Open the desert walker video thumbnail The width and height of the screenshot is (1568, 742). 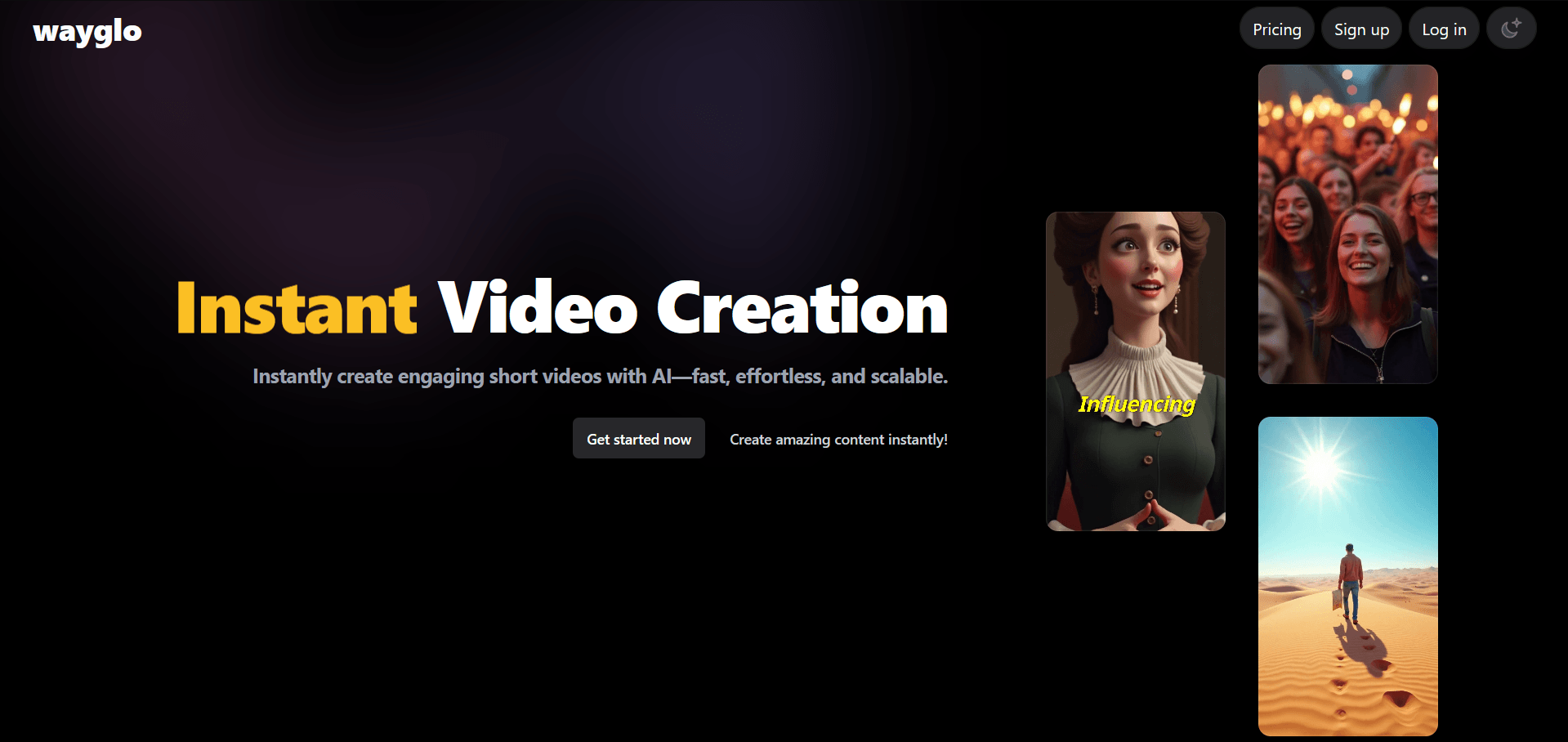(1347, 576)
